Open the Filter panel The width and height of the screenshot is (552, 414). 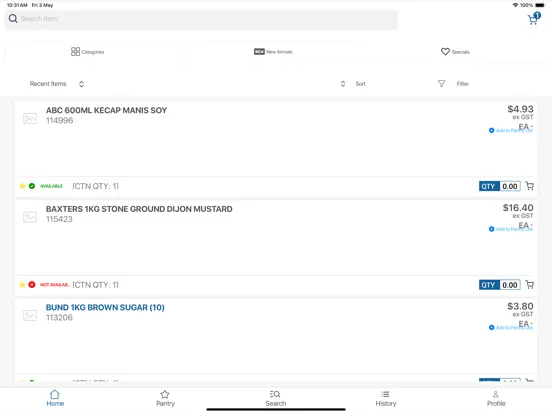[x=463, y=84]
